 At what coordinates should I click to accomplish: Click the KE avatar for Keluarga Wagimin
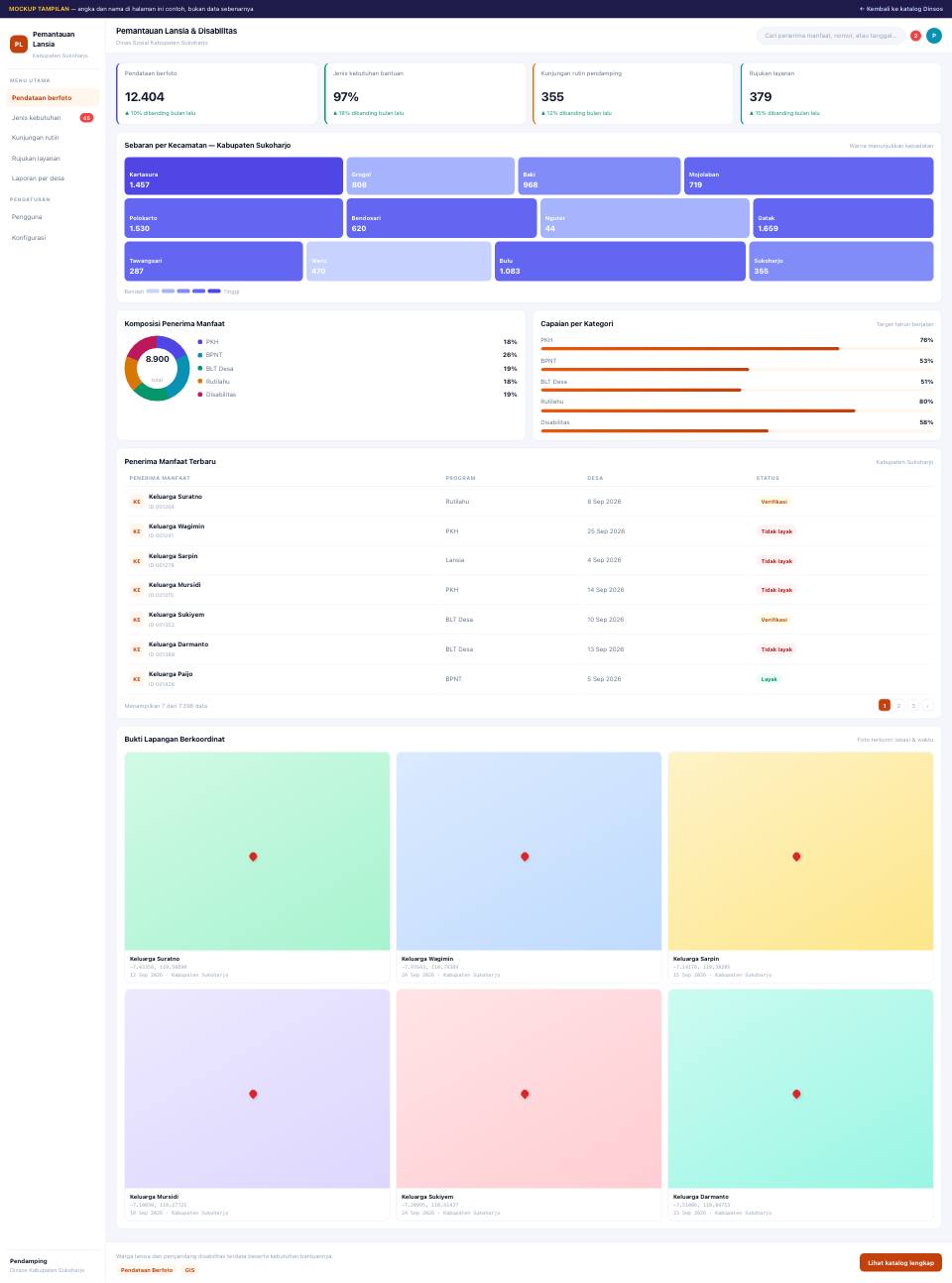[137, 531]
